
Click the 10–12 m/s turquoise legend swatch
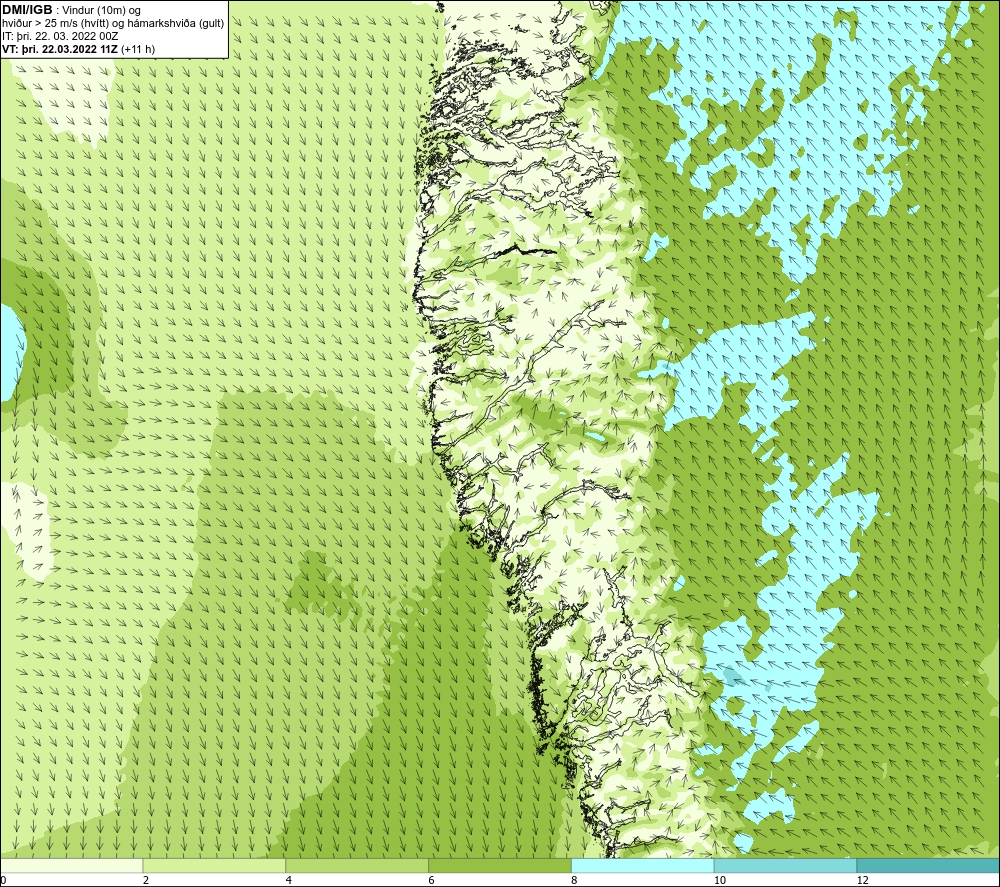[x=786, y=865]
